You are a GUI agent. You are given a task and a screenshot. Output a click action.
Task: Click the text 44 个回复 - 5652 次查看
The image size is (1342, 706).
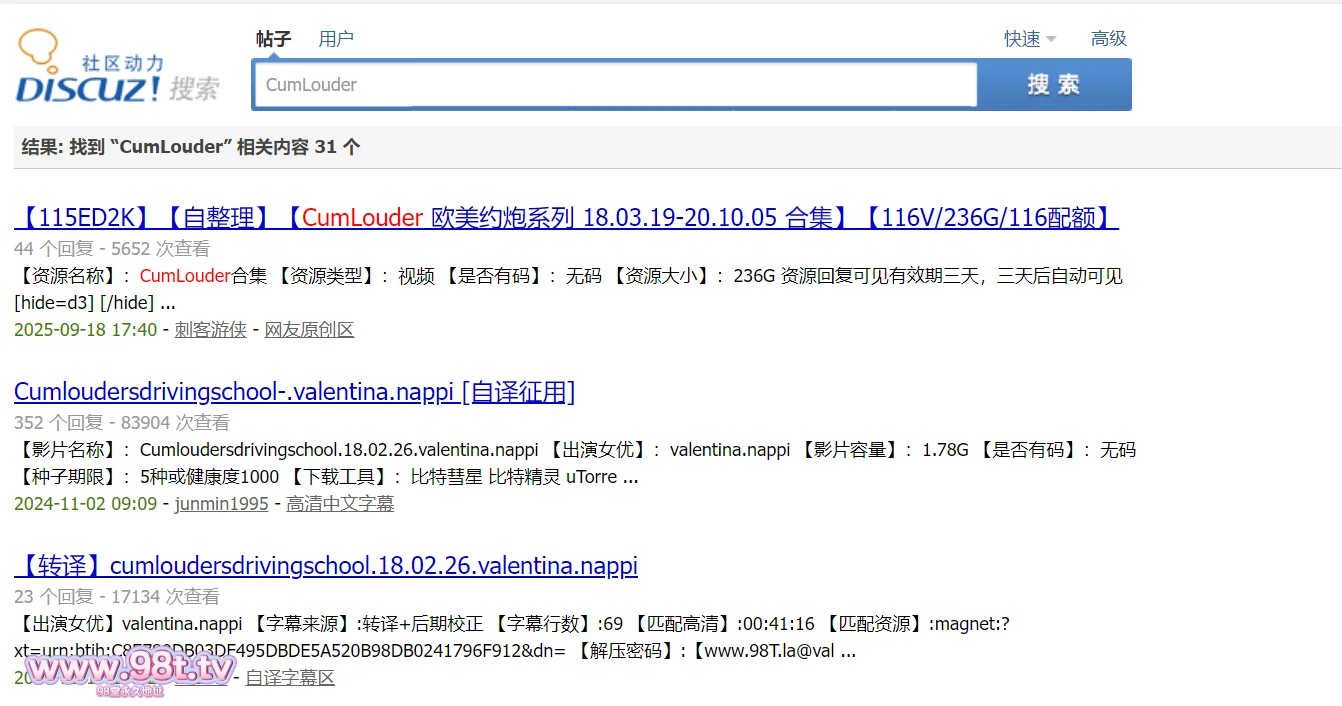pyautogui.click(x=112, y=249)
